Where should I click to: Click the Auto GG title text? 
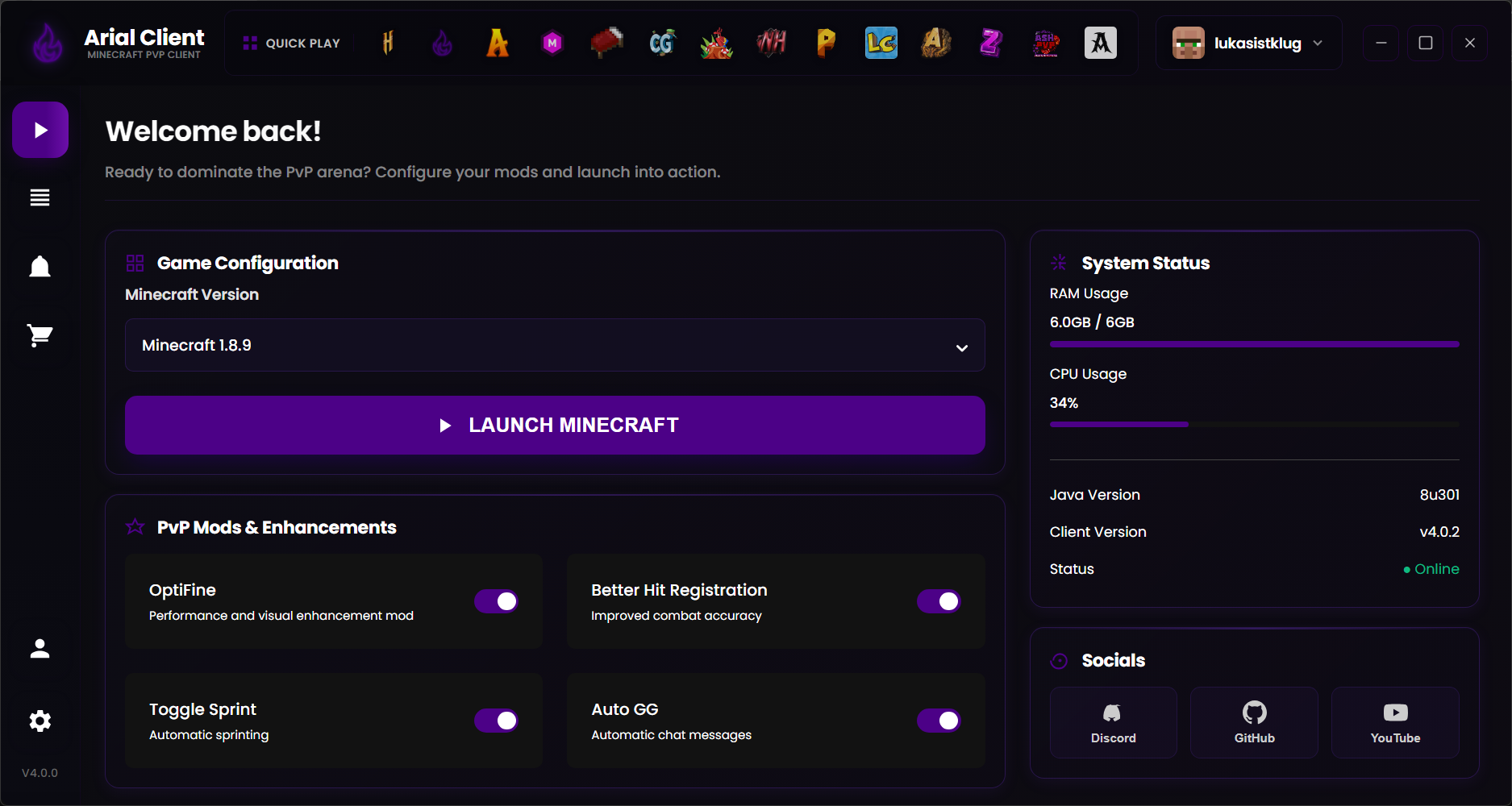point(625,709)
